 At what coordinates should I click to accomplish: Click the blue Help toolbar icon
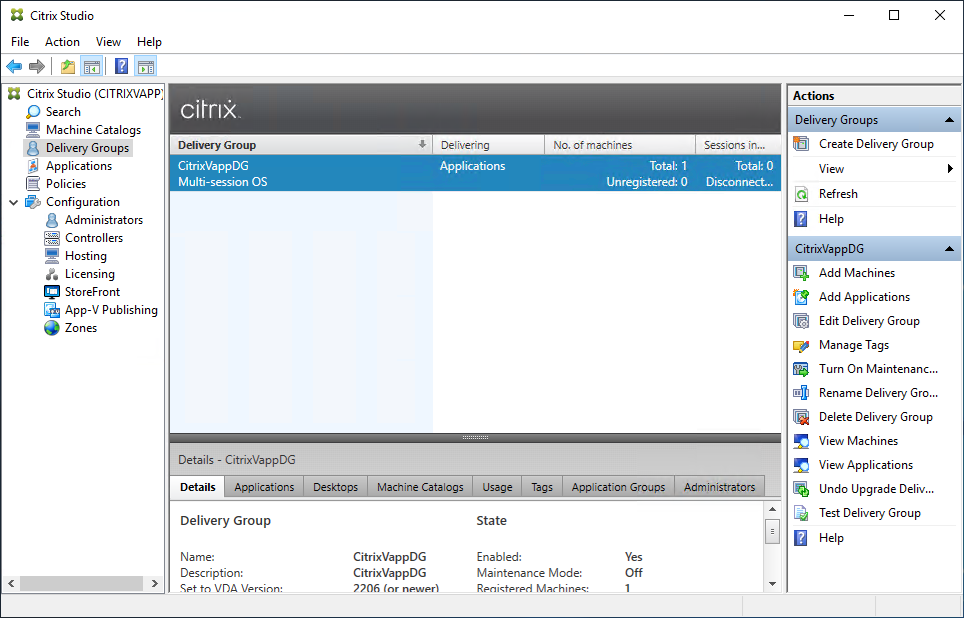122,66
